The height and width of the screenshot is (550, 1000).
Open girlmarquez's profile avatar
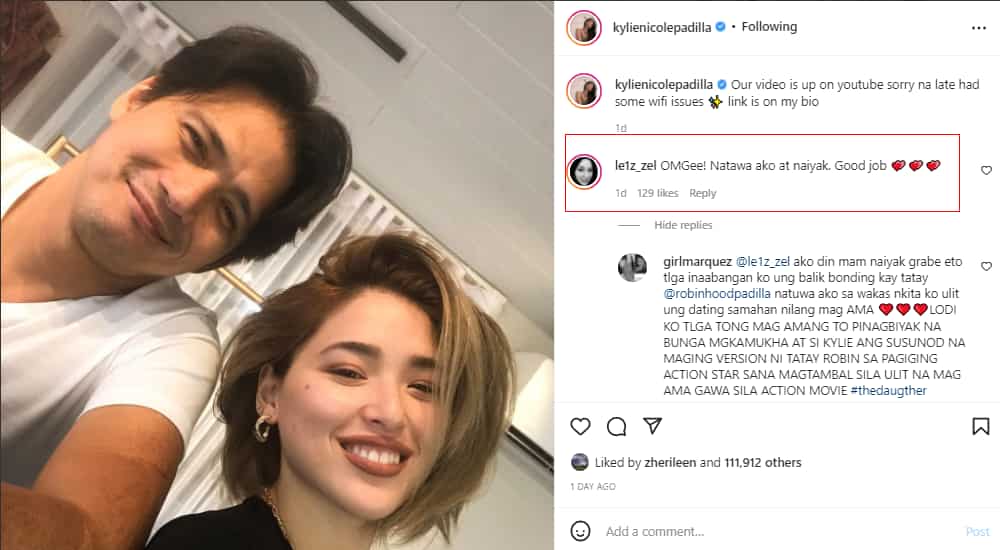(633, 267)
